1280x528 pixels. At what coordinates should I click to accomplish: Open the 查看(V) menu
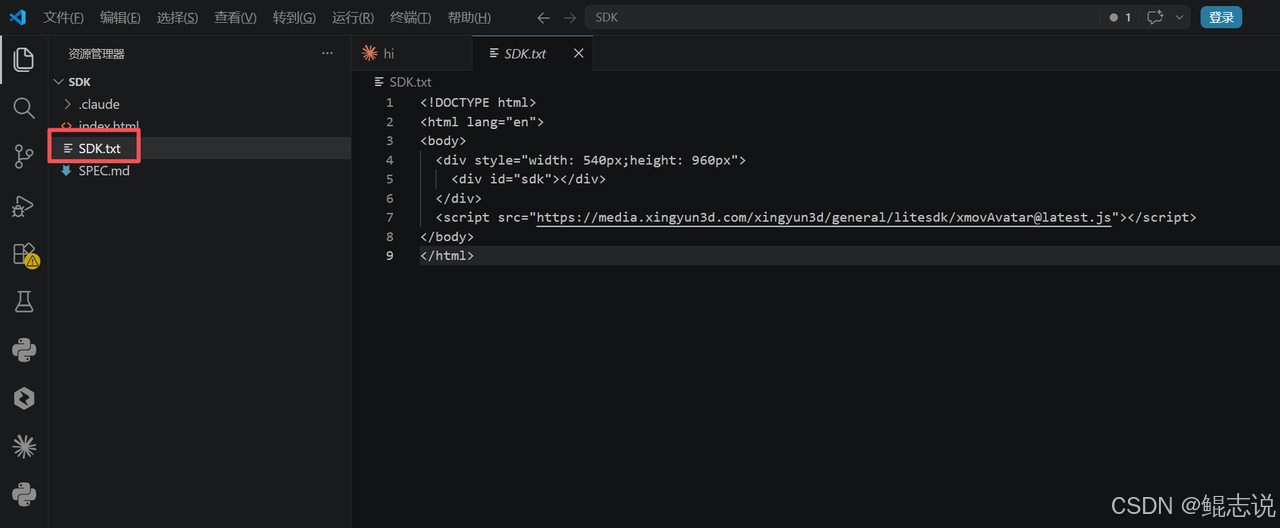(235, 18)
